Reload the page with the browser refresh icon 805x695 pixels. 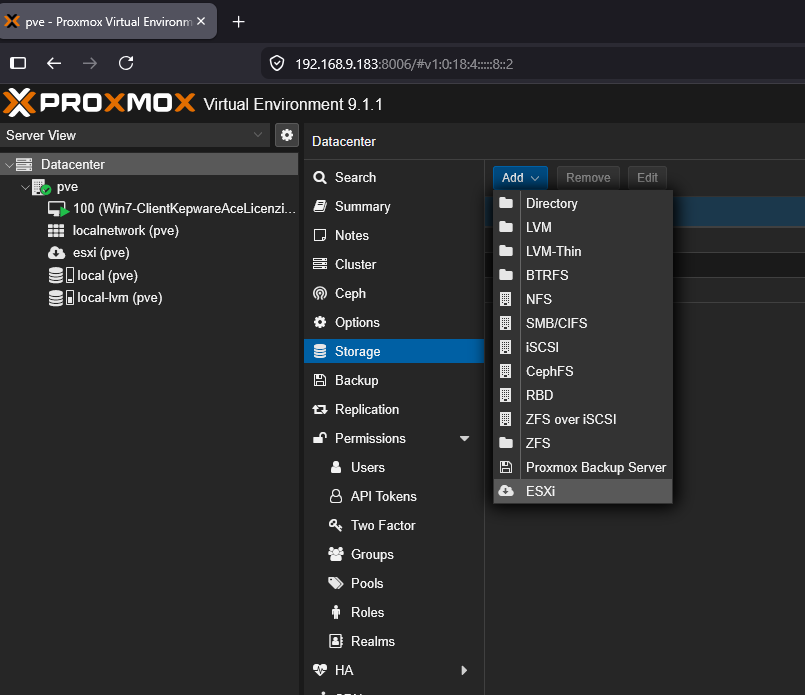(126, 63)
